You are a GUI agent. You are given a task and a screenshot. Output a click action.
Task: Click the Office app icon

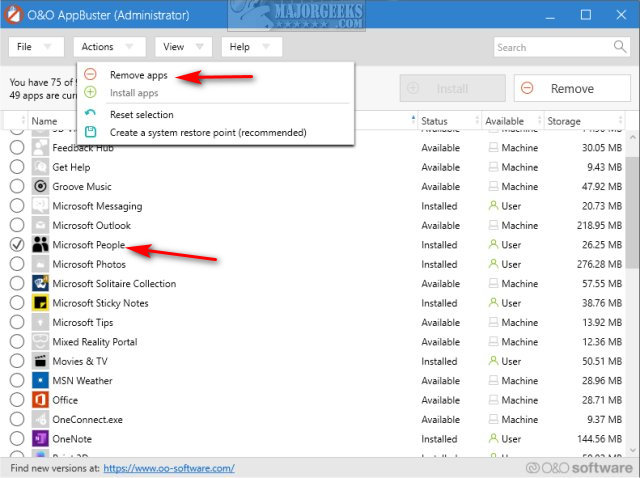[x=40, y=400]
